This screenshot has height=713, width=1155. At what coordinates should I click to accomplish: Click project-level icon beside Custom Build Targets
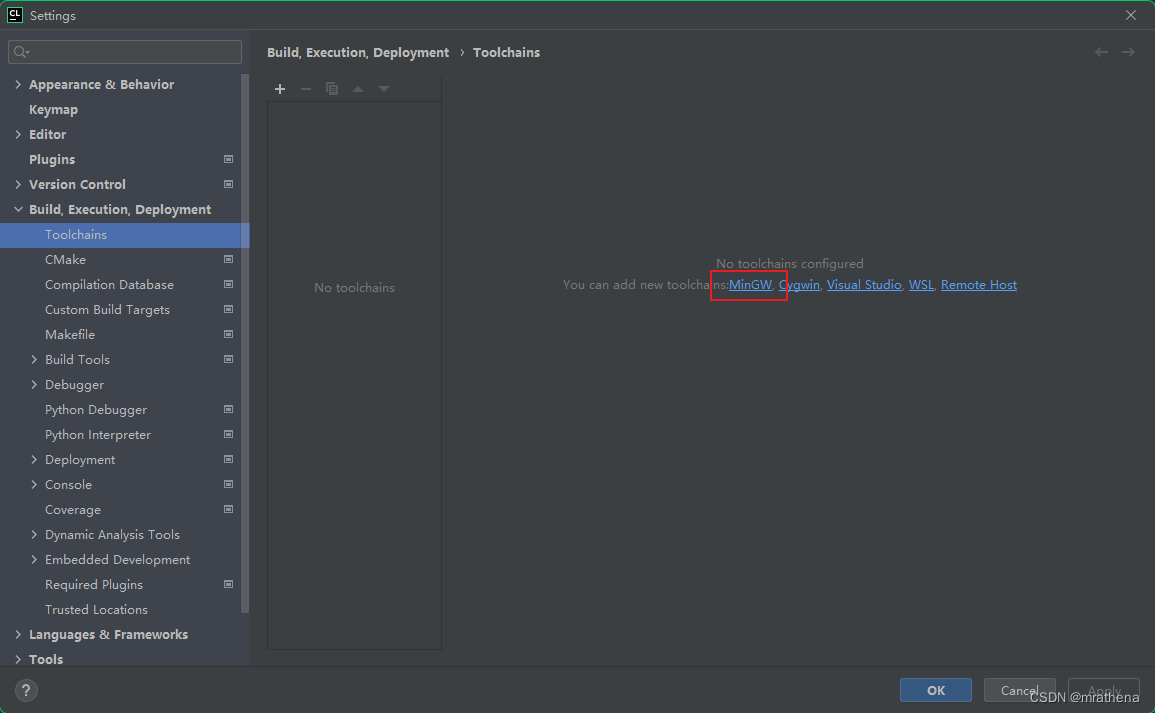[228, 309]
